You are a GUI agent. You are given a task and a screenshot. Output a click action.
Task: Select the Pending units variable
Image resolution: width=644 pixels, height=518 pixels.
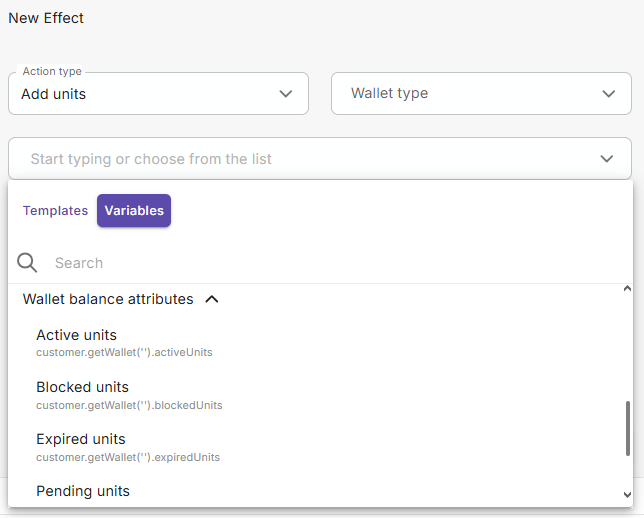pyautogui.click(x=83, y=491)
